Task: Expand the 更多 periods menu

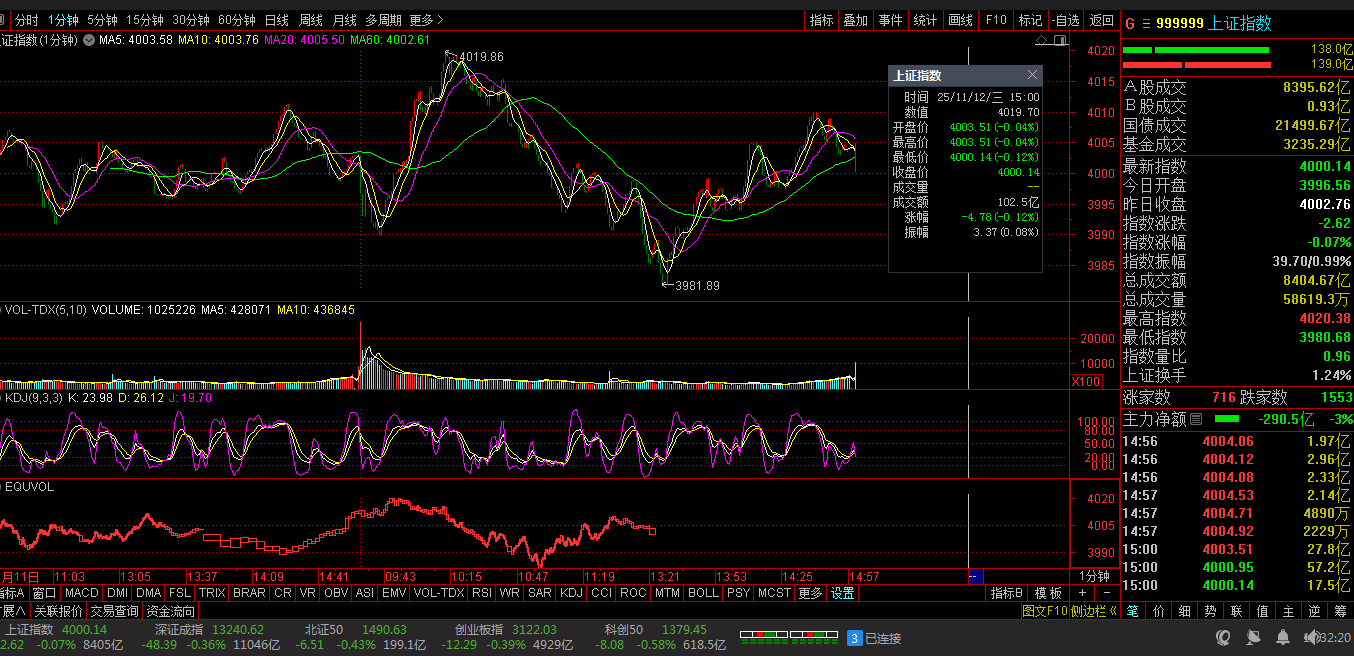Action: 427,20
